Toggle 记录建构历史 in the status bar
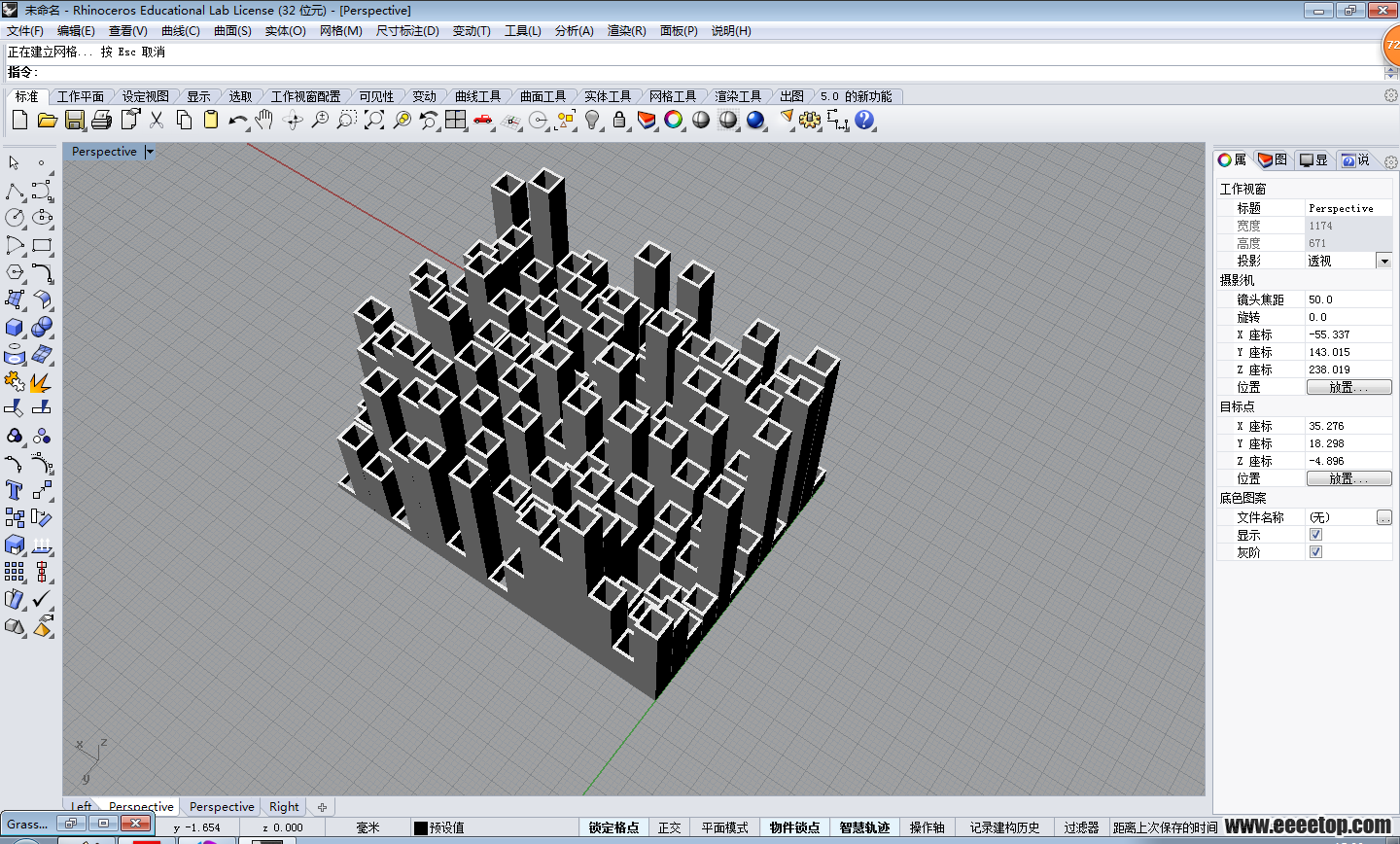The image size is (1400, 844). [1004, 827]
